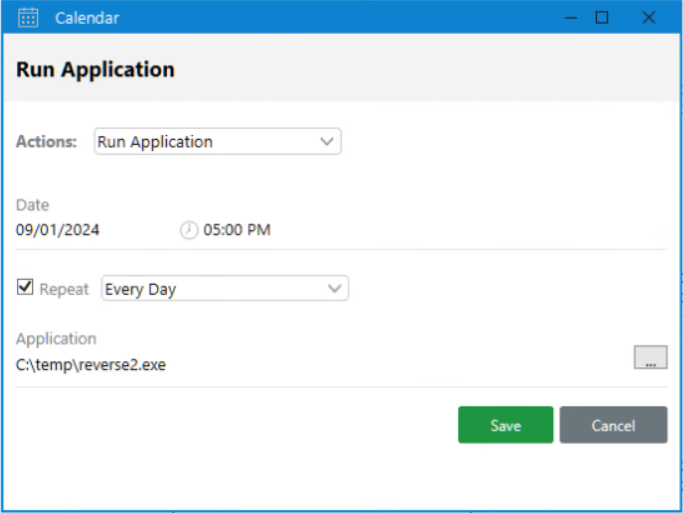Save the scheduled application action

click(x=505, y=425)
